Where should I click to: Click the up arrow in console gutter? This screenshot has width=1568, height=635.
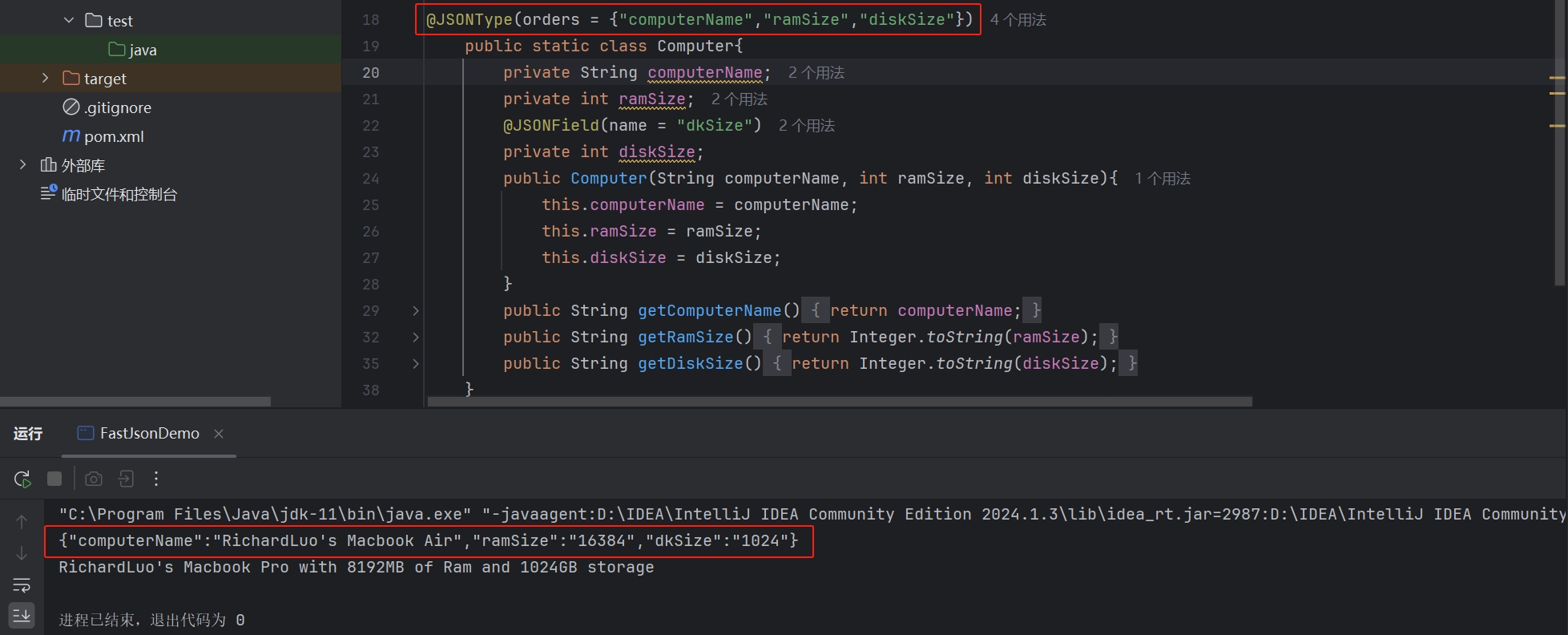22,522
